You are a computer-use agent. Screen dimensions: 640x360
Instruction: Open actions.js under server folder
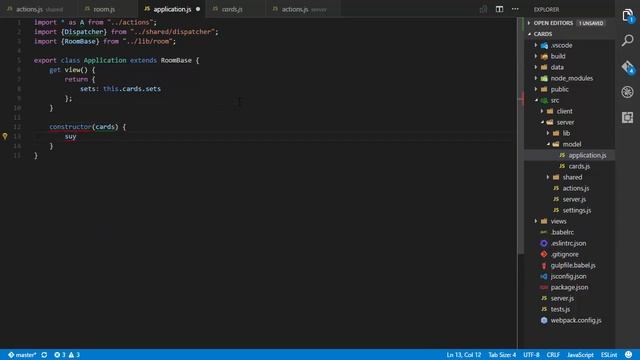[576, 189]
